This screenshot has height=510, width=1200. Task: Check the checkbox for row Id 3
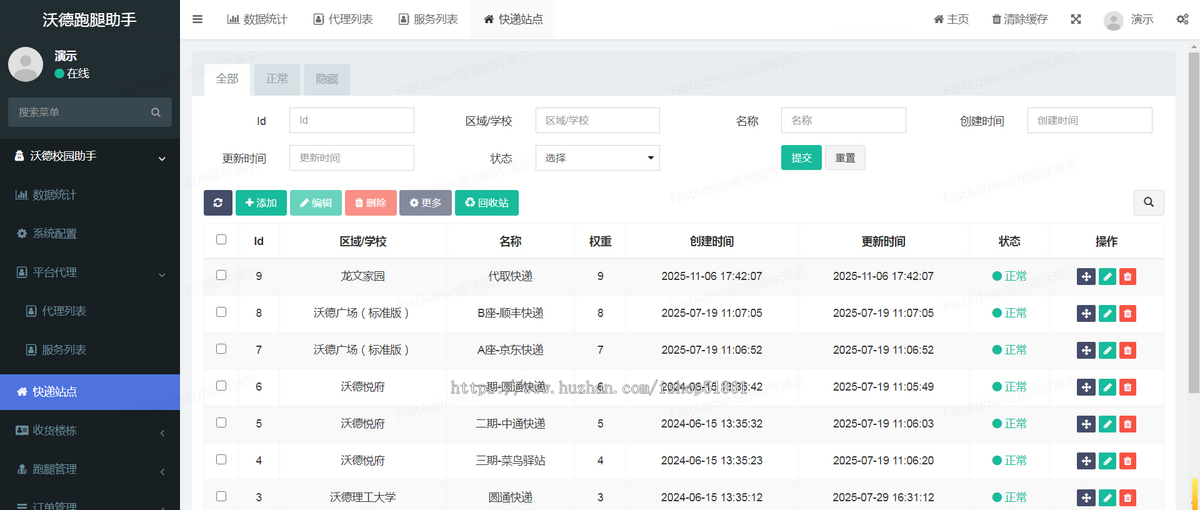(221, 497)
